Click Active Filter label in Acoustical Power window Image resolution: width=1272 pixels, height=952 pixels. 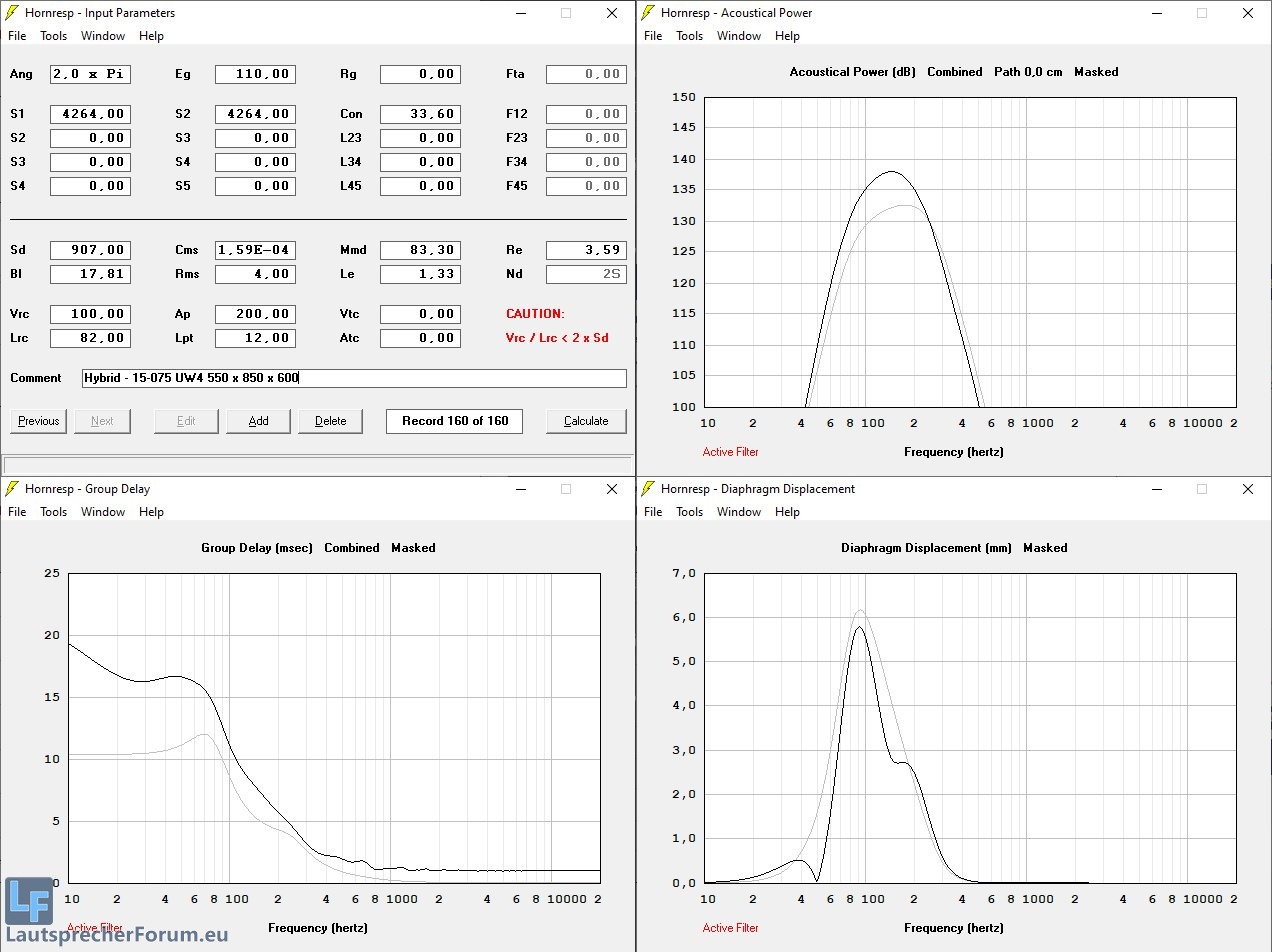pyautogui.click(x=730, y=452)
